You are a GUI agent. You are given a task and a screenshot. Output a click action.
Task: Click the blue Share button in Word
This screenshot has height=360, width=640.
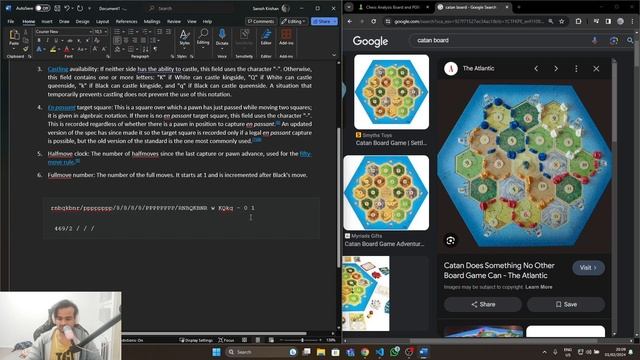coord(324,21)
